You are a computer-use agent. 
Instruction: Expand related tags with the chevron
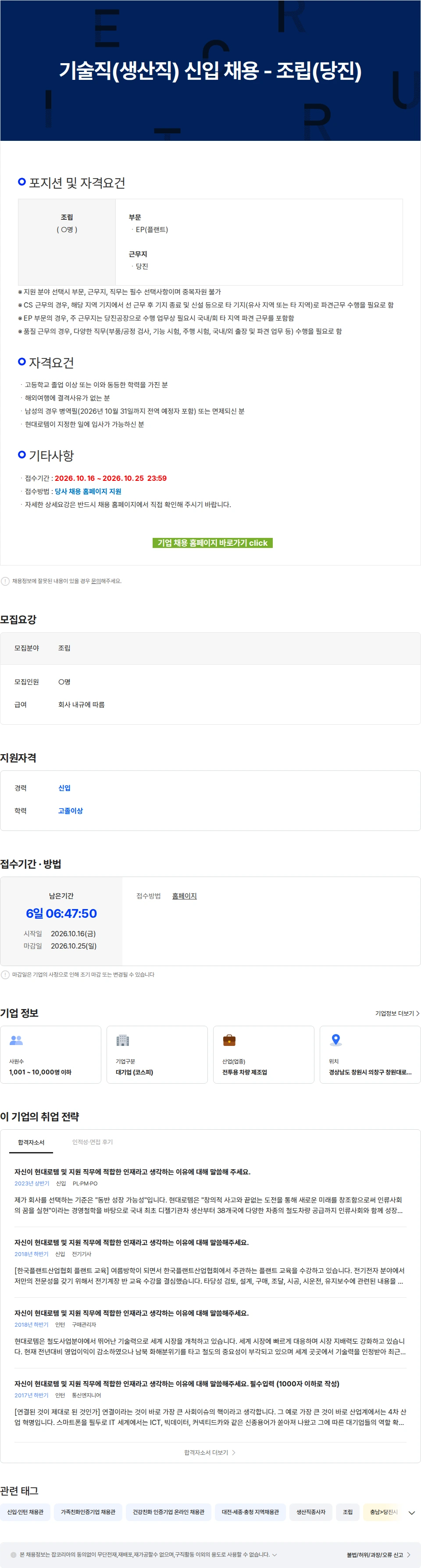click(x=412, y=1513)
